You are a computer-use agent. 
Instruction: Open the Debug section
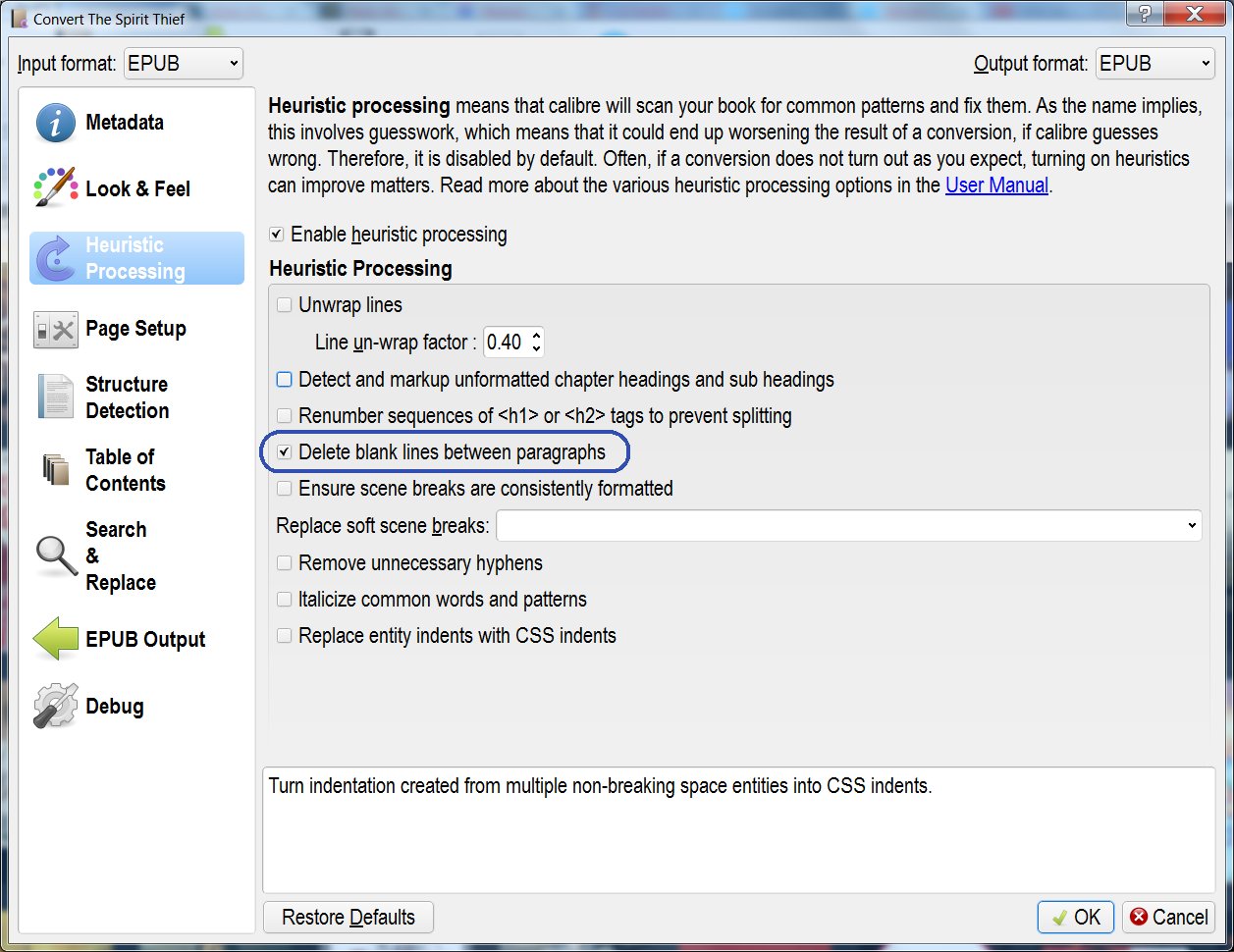136,707
